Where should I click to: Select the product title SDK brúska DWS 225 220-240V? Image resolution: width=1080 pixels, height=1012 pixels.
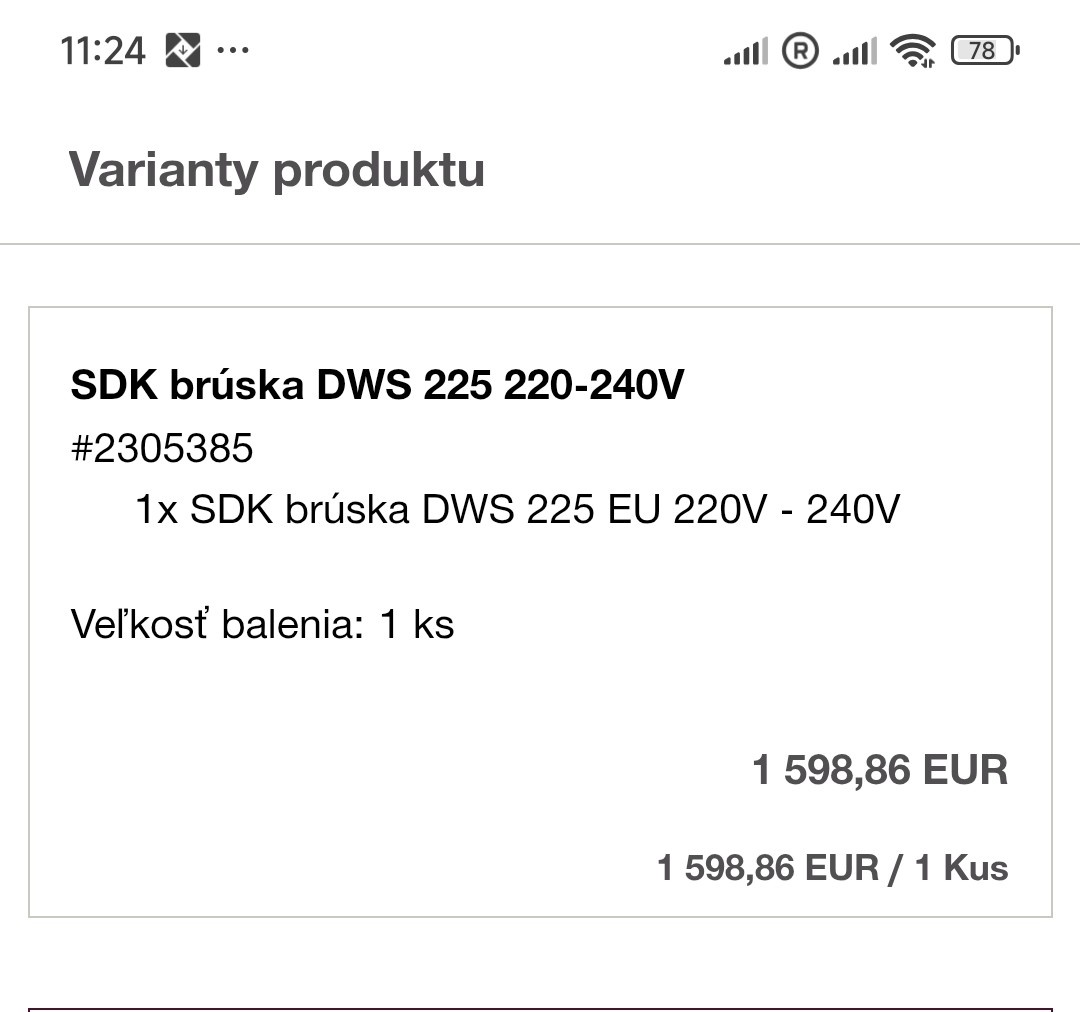[375, 383]
